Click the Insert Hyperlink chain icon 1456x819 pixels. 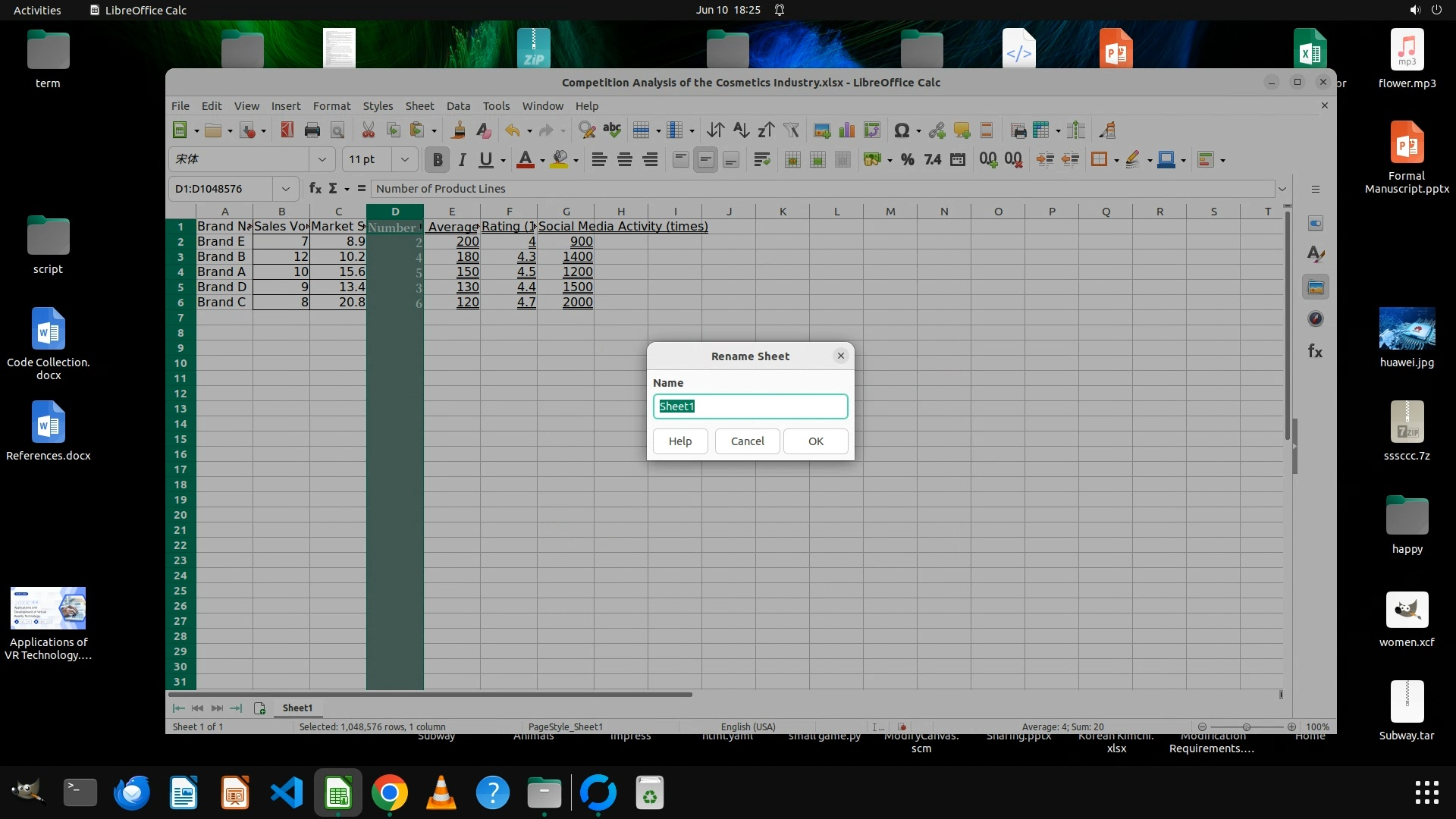click(x=937, y=130)
